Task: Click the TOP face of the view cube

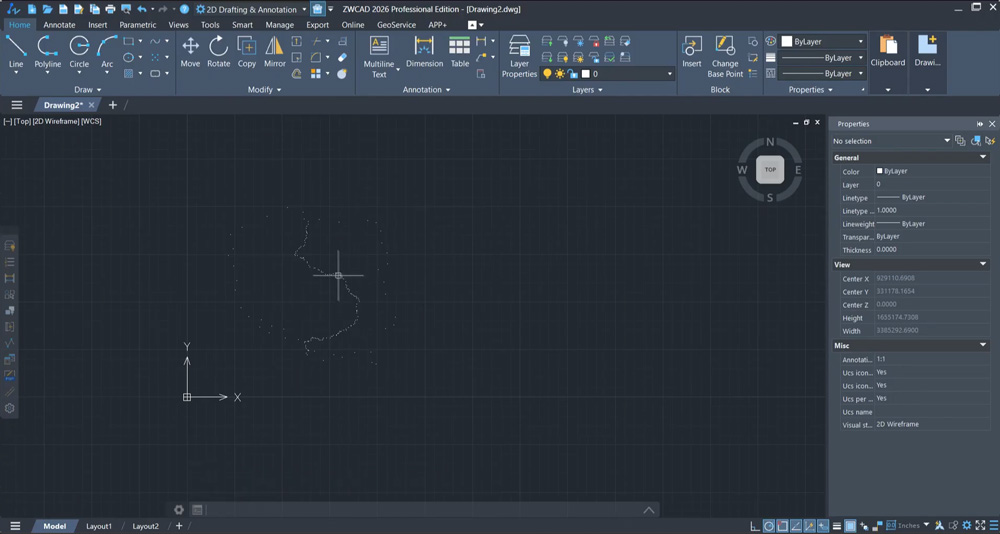Action: click(770, 170)
